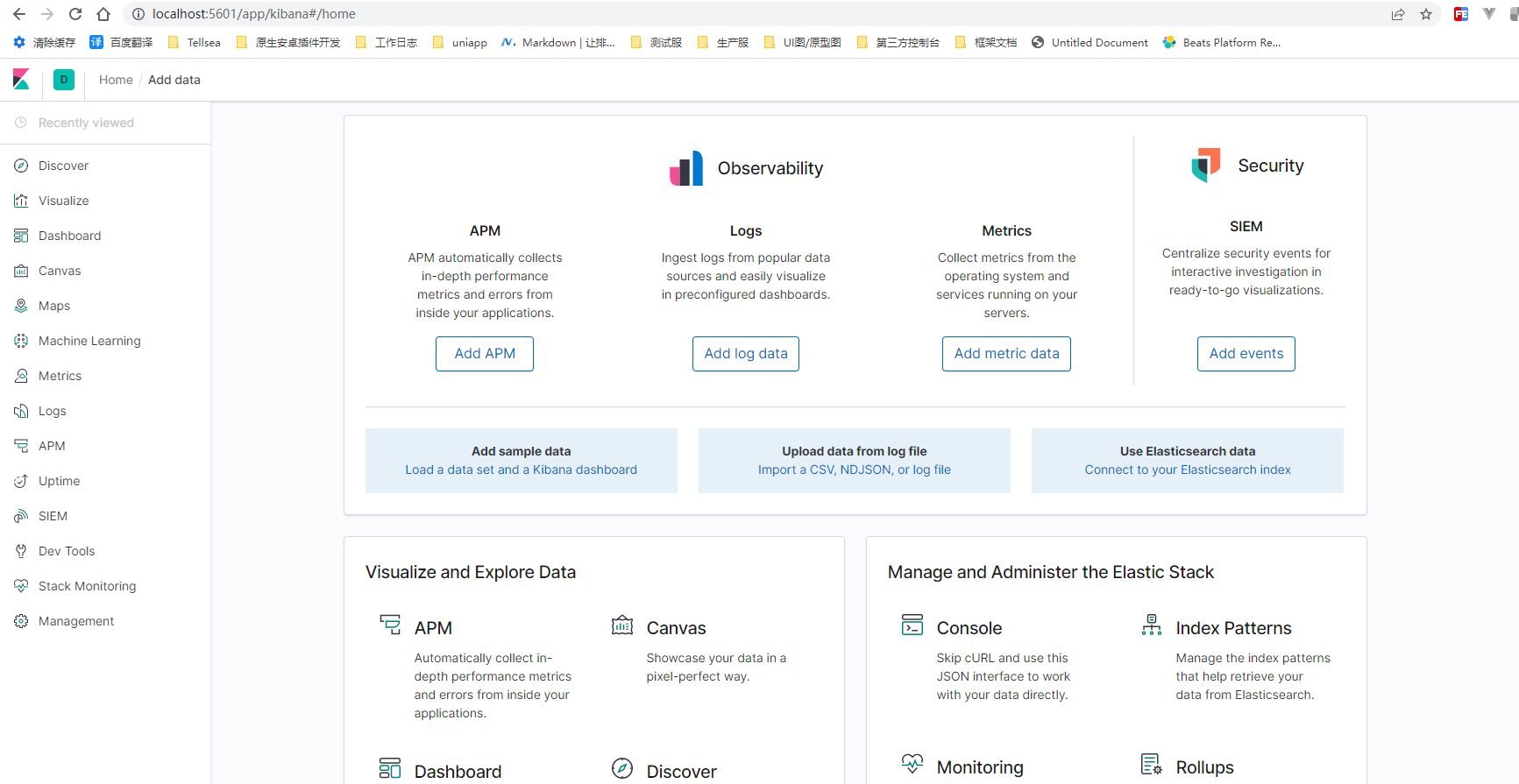Screen dimensions: 1519x784
Task: Open Connect to your Elasticsearch index link
Action: point(1188,470)
